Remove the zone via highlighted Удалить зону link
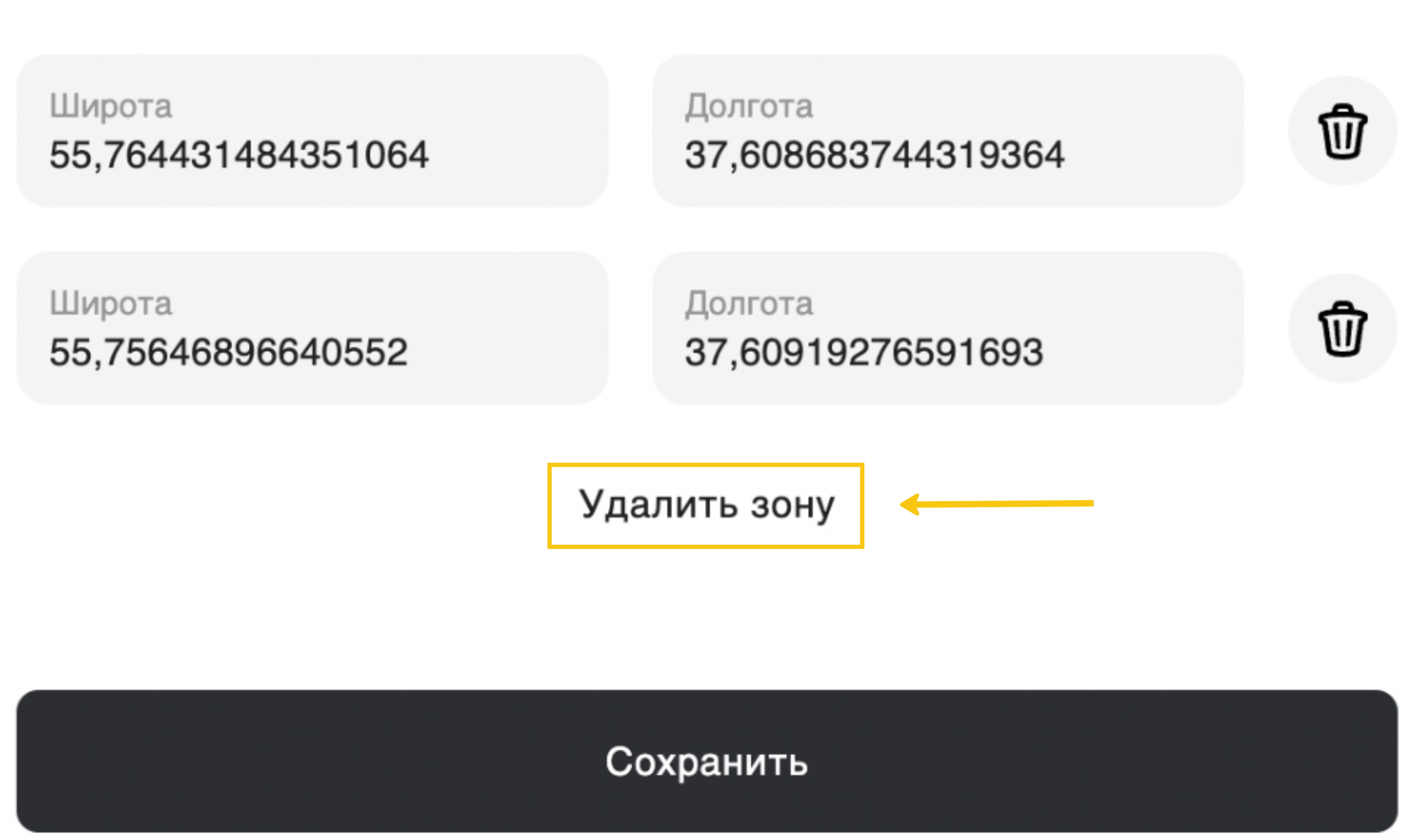 click(x=706, y=505)
